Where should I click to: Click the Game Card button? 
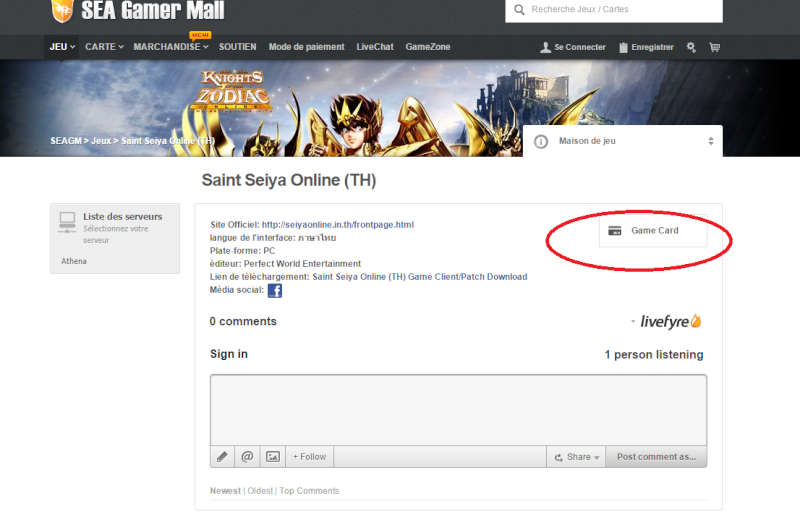(653, 231)
